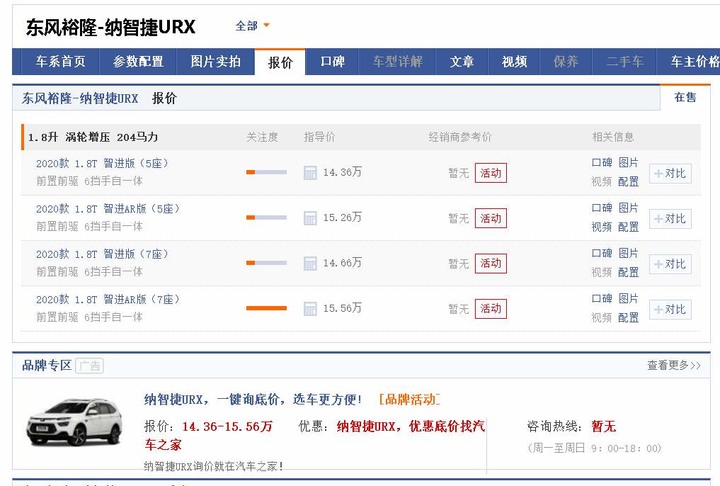This screenshot has height=486, width=720.
Task: Select the 在售 tab
Action: click(685, 97)
